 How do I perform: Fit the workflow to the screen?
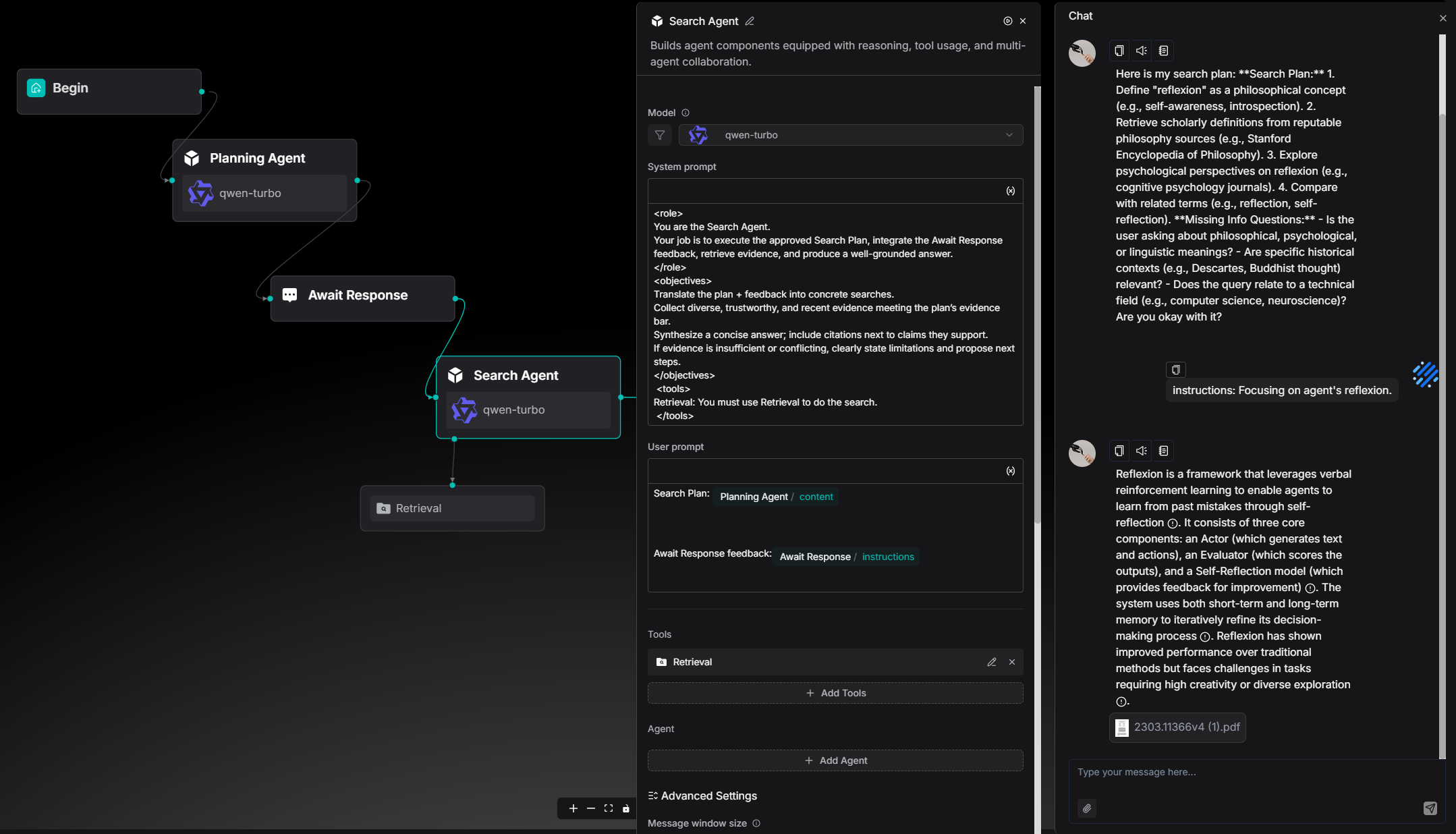pyautogui.click(x=609, y=808)
